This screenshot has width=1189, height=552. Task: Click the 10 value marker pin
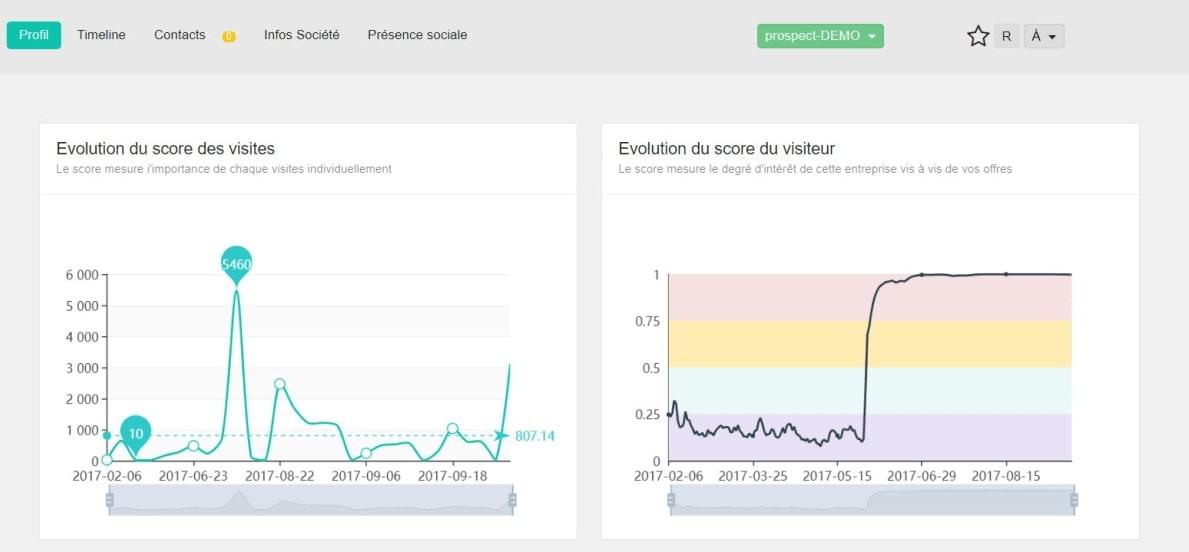click(136, 432)
